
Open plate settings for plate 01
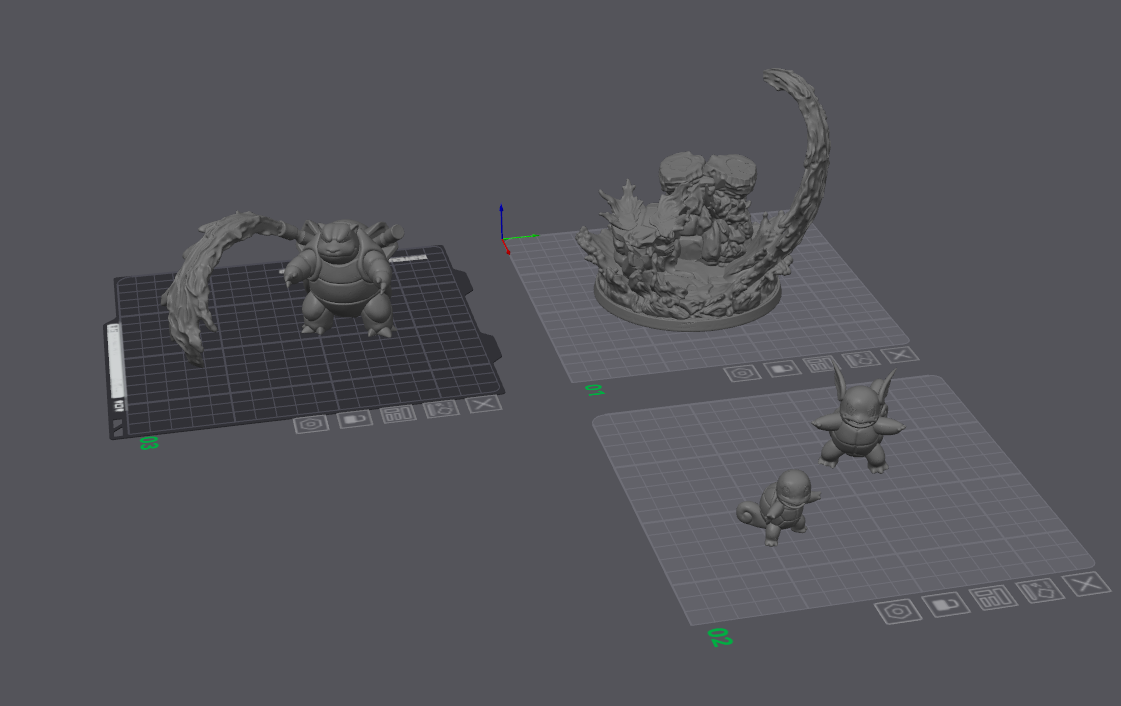coord(743,373)
